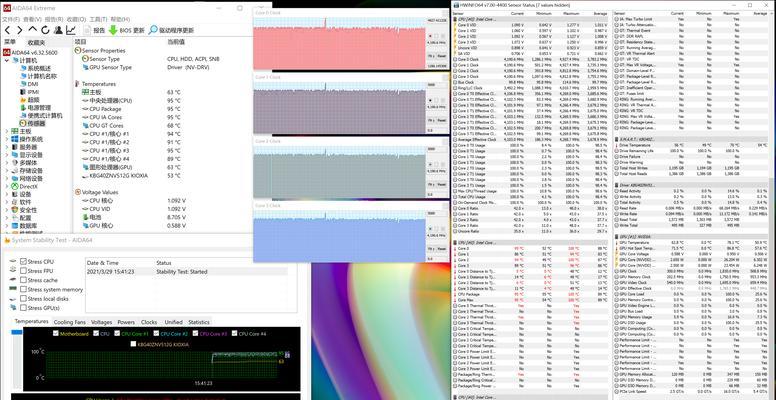The image size is (776, 400).
Task: Click the Forward arrow in AIDA64 toolbar
Action: (x=20, y=30)
